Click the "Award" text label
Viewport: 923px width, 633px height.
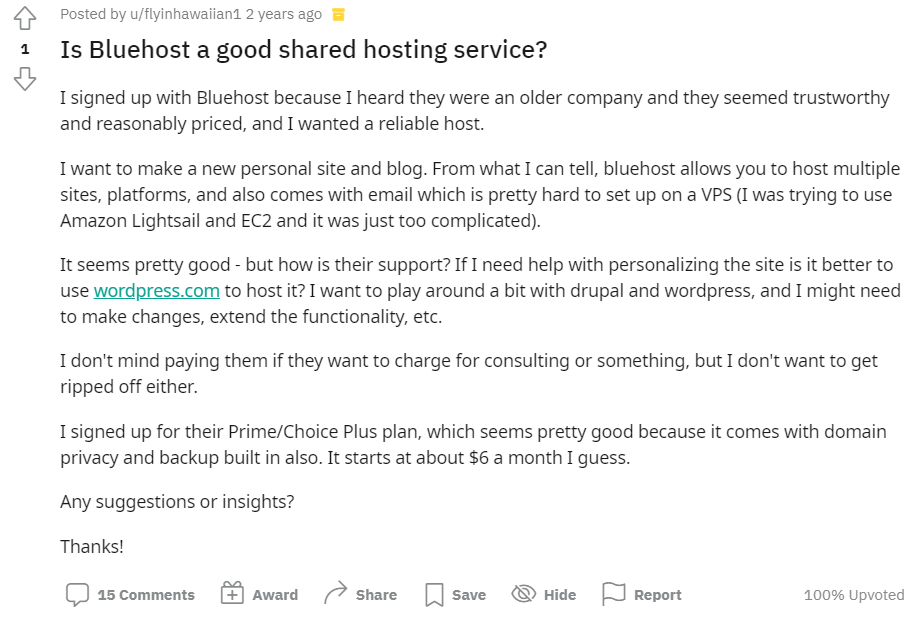pos(275,595)
